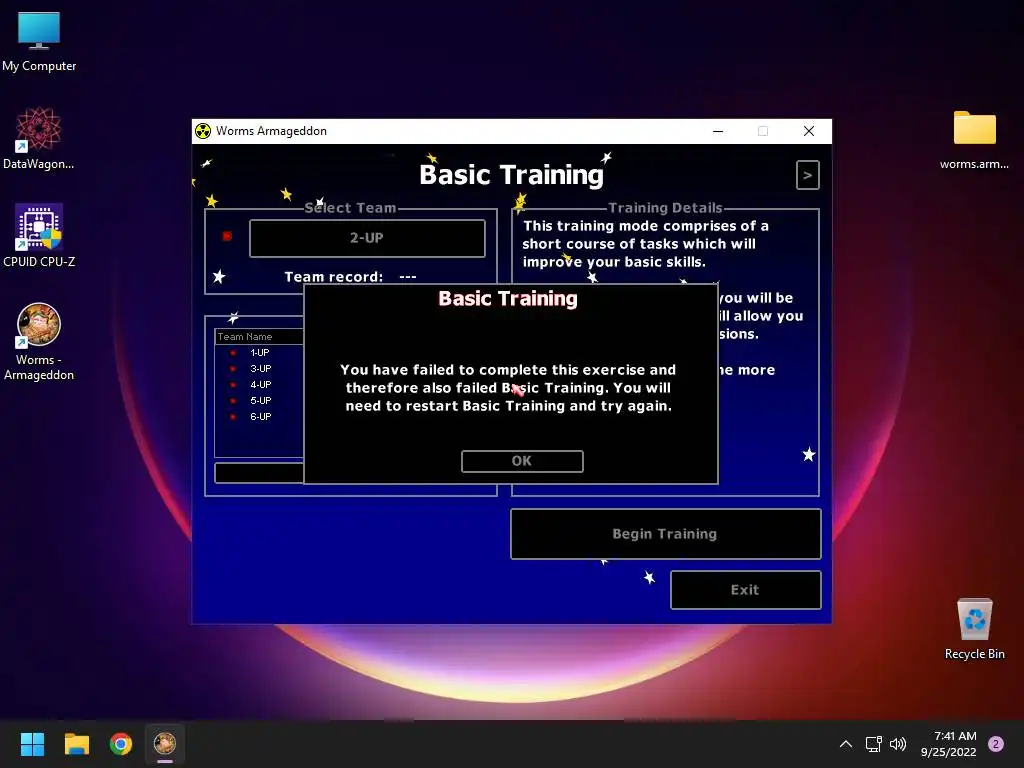Minimize the Worms Armageddon window
The width and height of the screenshot is (1024, 768).
pos(718,131)
